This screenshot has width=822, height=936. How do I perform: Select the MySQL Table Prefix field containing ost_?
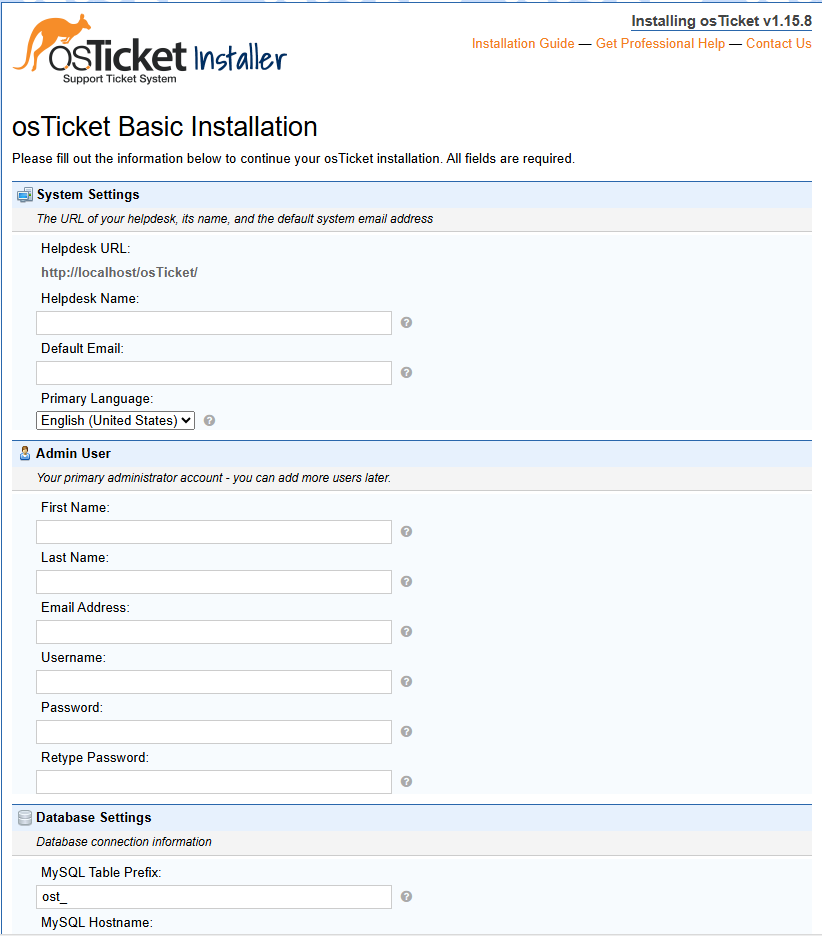(213, 897)
